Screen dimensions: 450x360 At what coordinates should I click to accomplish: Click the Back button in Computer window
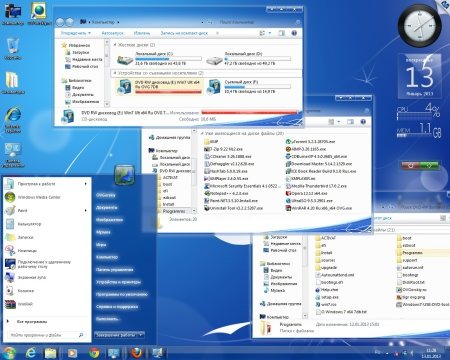[60, 22]
